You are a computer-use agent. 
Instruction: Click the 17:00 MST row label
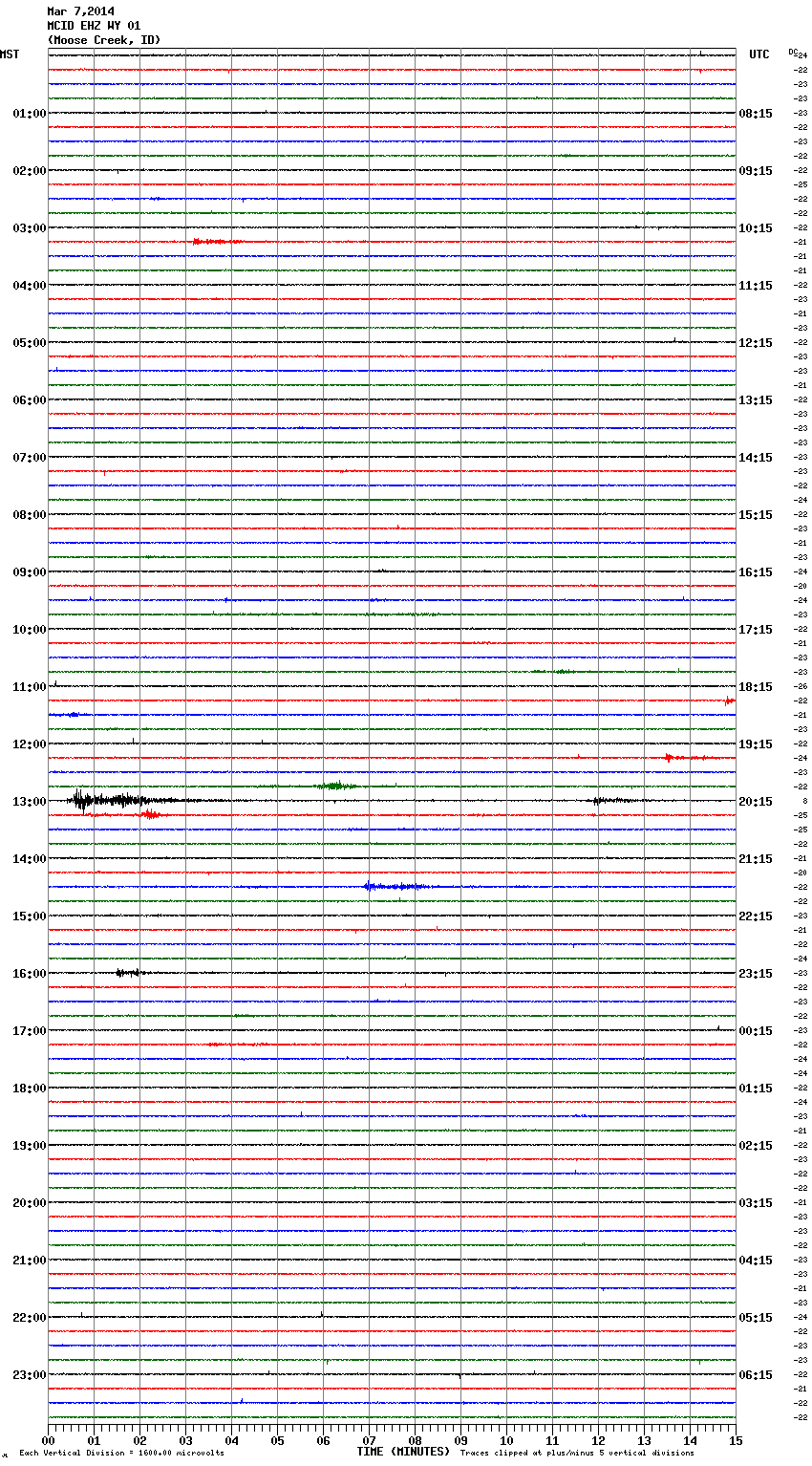pos(30,1031)
